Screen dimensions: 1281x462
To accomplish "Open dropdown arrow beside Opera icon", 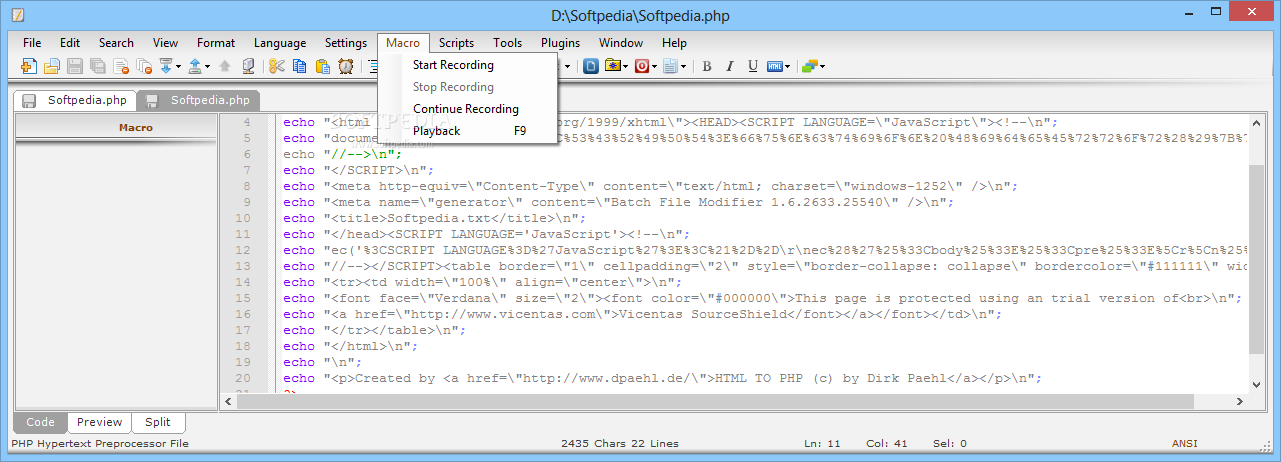I will [x=654, y=66].
